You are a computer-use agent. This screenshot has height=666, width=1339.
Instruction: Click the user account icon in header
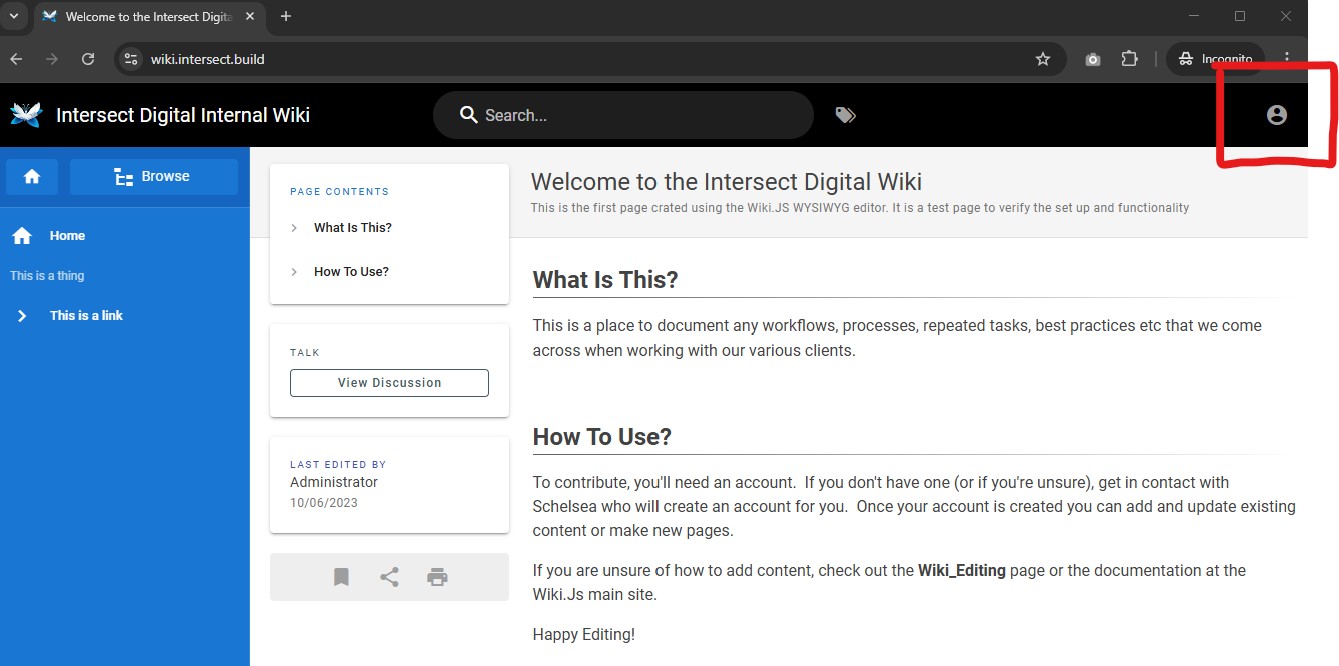1276,115
